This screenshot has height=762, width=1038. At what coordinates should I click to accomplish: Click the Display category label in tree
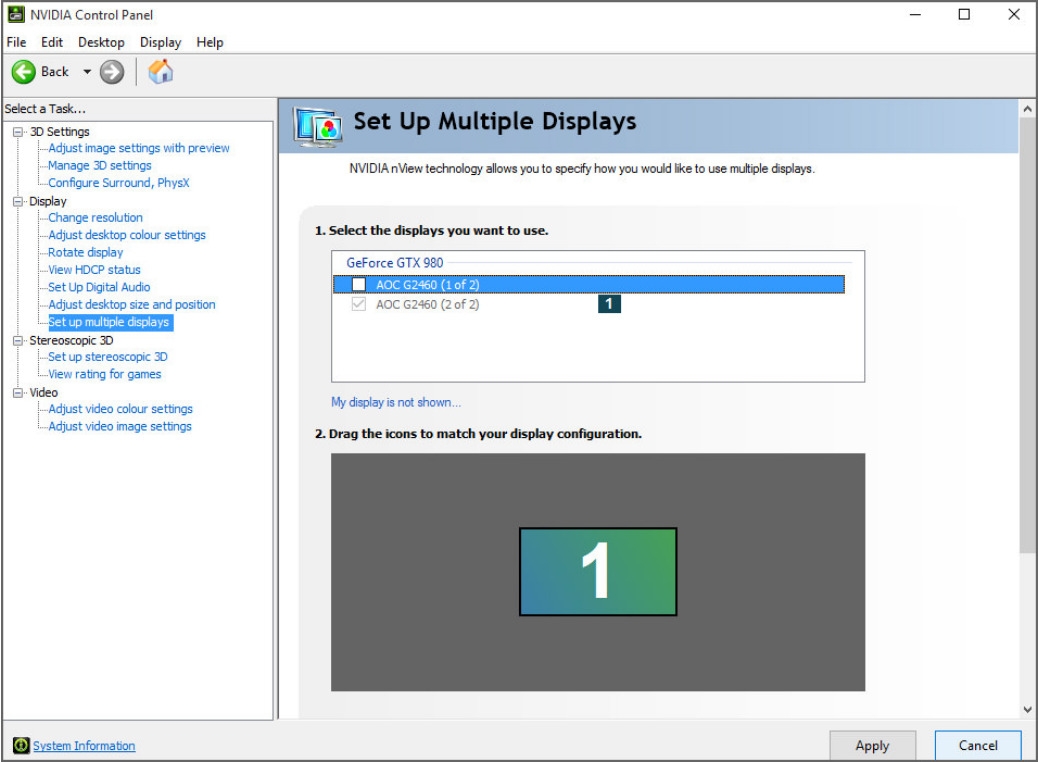click(48, 201)
